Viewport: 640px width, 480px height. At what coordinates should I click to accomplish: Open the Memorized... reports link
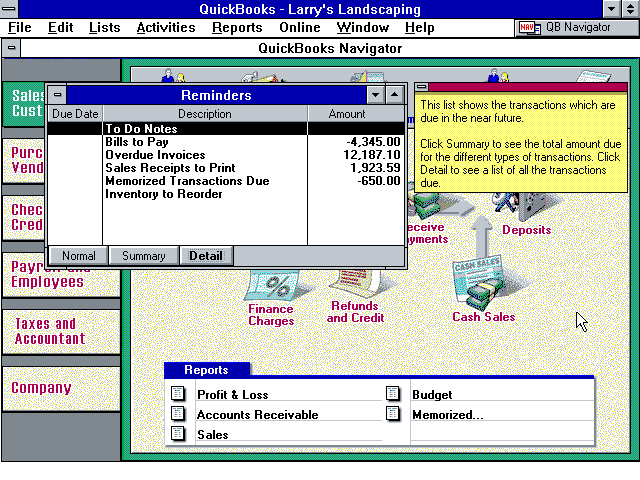(x=448, y=415)
